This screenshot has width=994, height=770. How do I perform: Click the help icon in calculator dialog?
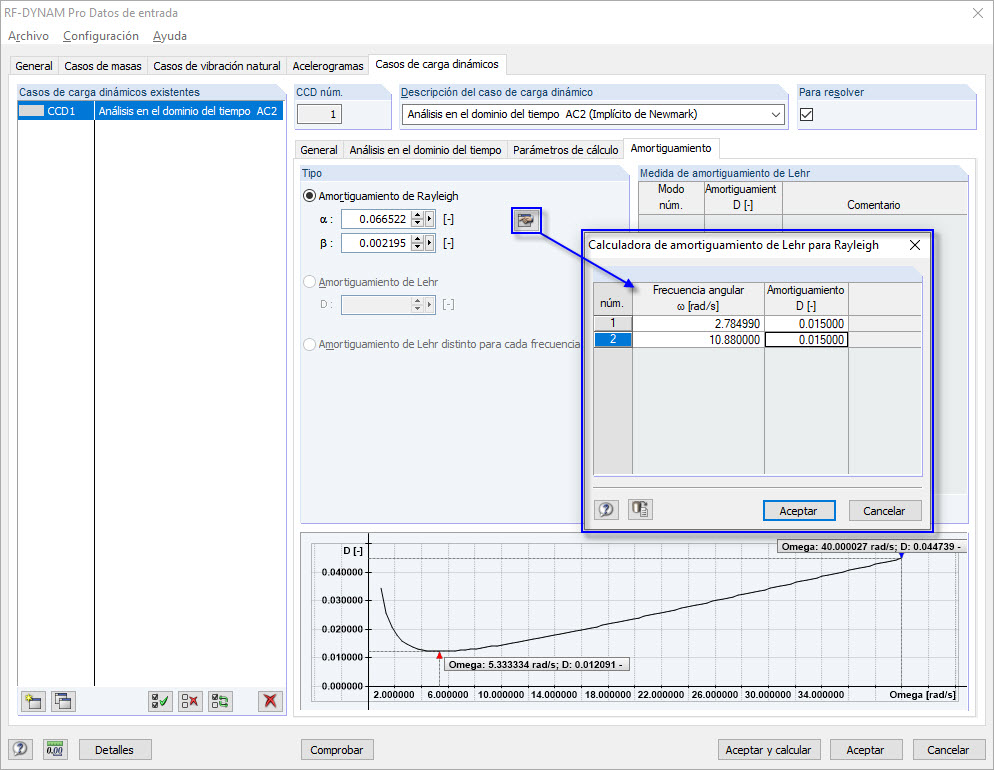(606, 510)
